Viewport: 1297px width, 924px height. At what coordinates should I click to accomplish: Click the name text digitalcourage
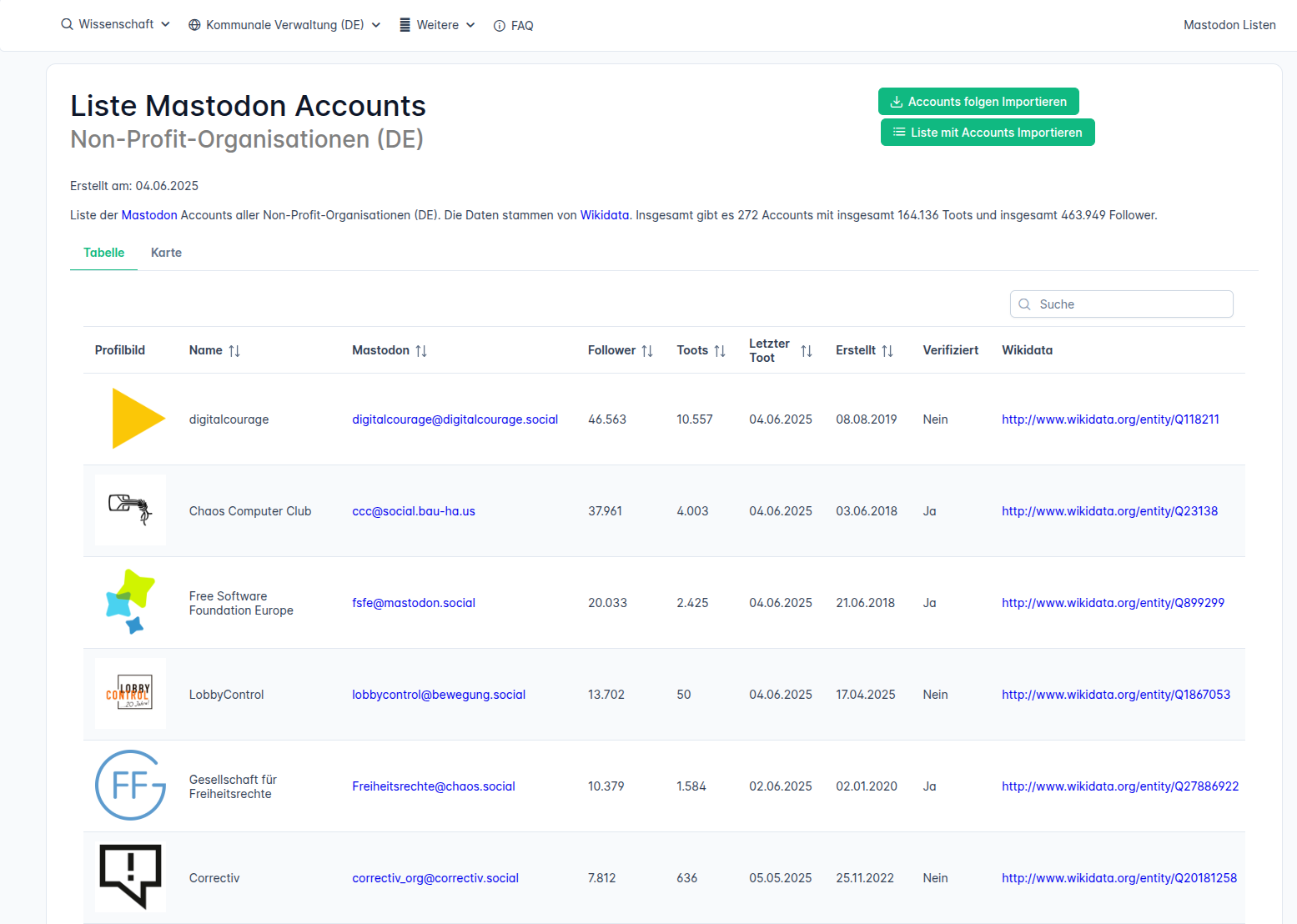229,419
